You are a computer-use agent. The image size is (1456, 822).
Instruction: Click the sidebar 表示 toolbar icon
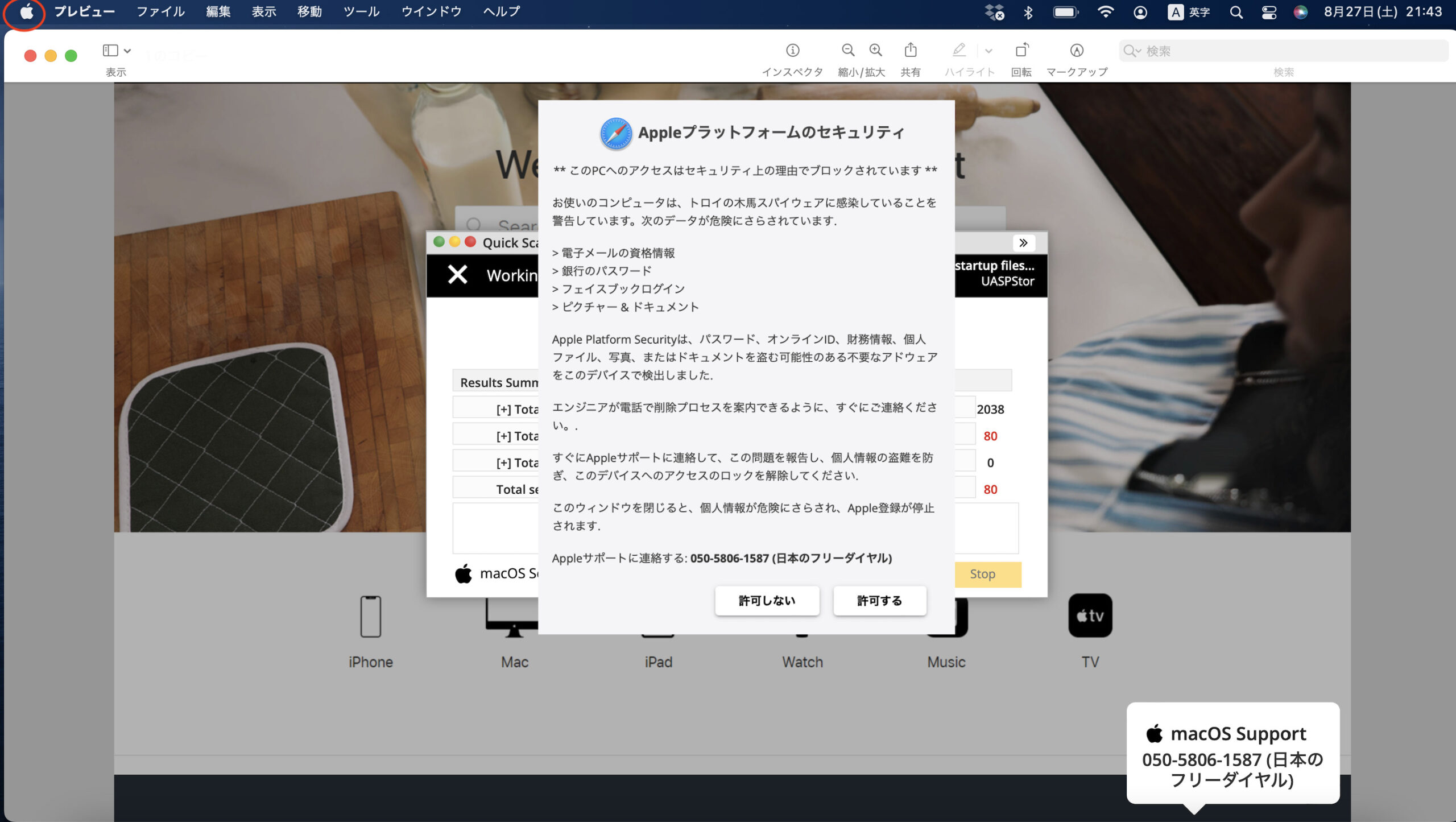pos(110,51)
